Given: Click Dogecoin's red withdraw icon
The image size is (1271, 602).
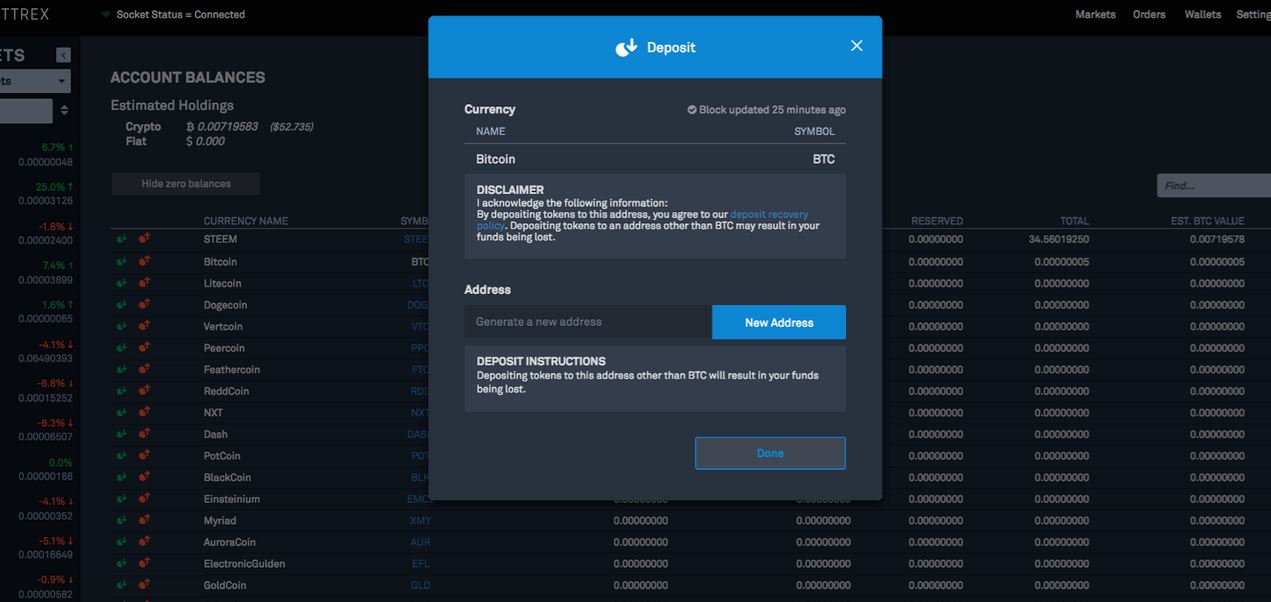Looking at the screenshot, I should pyautogui.click(x=144, y=304).
